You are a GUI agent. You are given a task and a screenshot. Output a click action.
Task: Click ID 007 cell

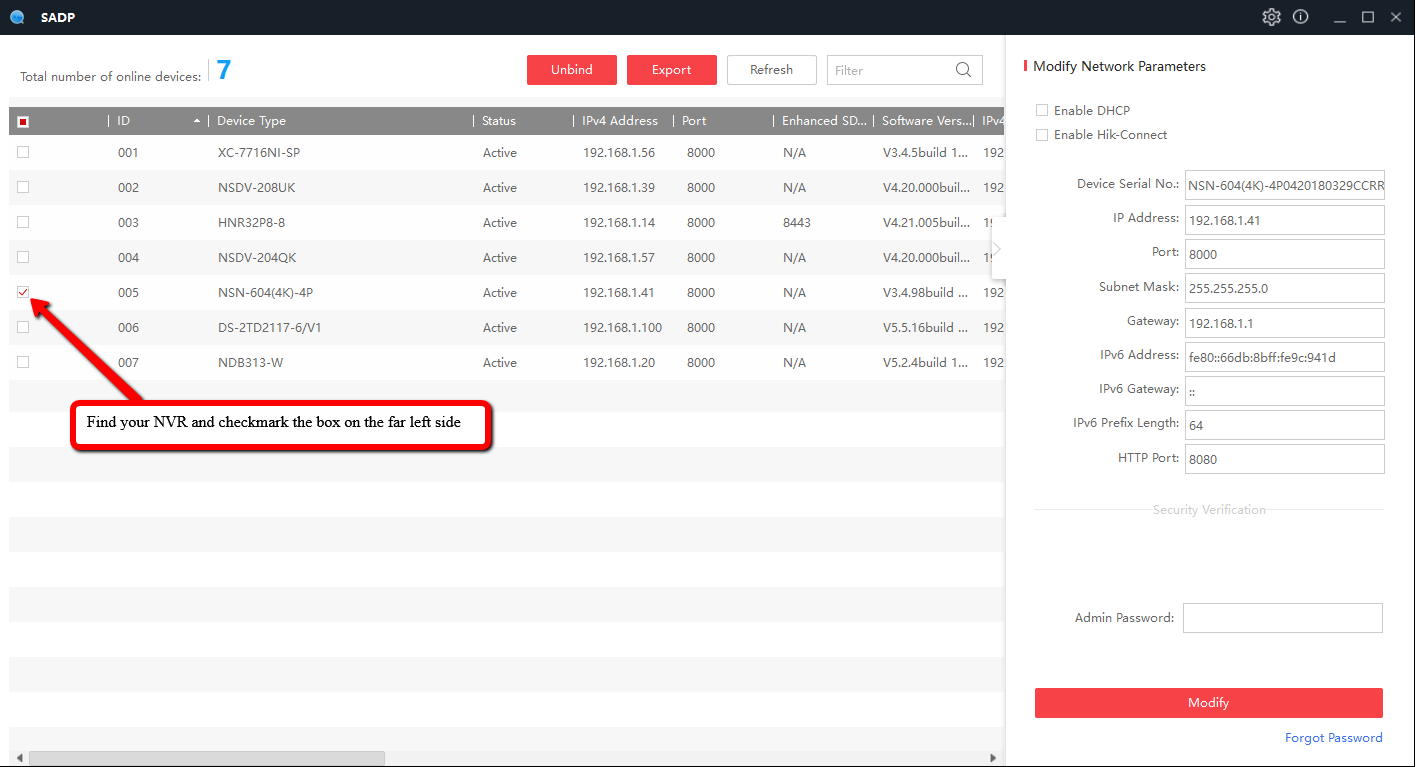click(x=128, y=363)
